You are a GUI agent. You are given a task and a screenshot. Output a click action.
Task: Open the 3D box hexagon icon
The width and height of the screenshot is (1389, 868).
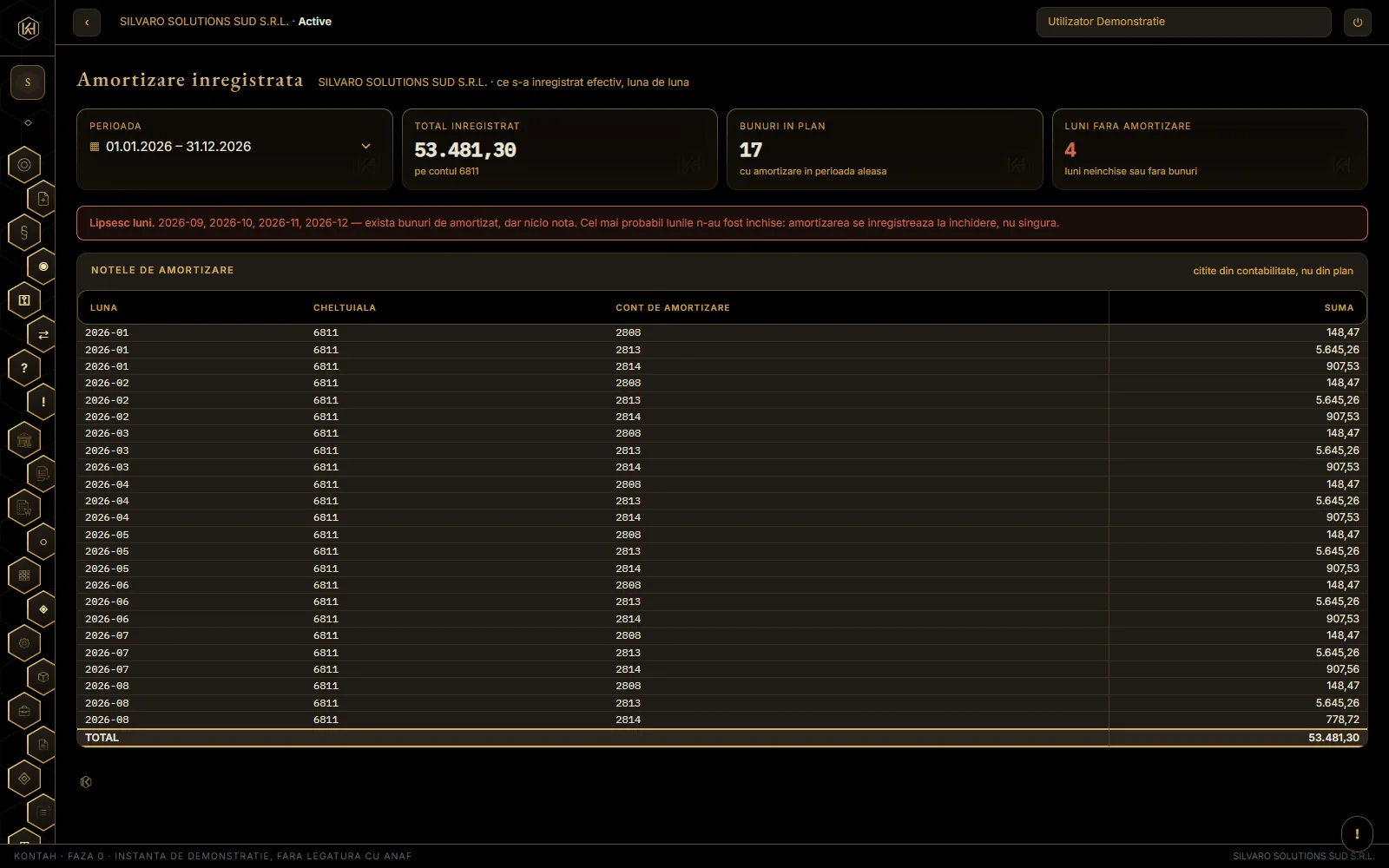coord(43,677)
